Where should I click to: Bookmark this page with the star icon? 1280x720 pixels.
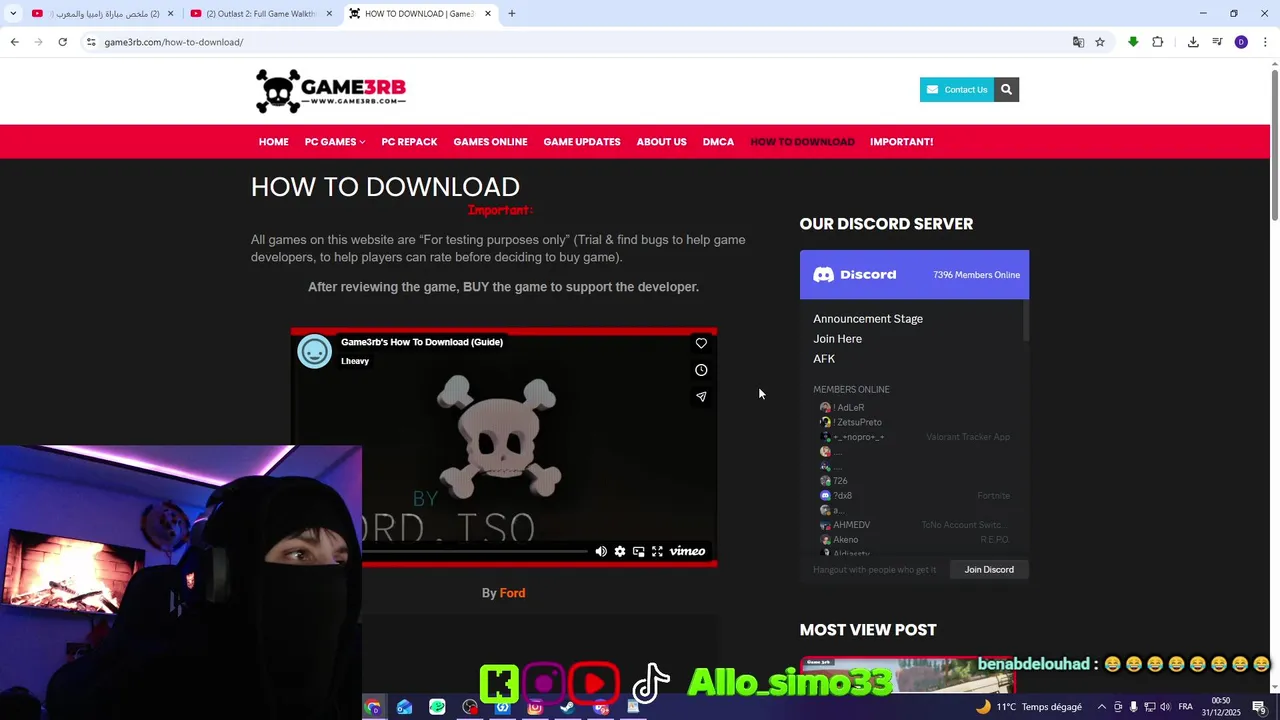coord(1100,42)
